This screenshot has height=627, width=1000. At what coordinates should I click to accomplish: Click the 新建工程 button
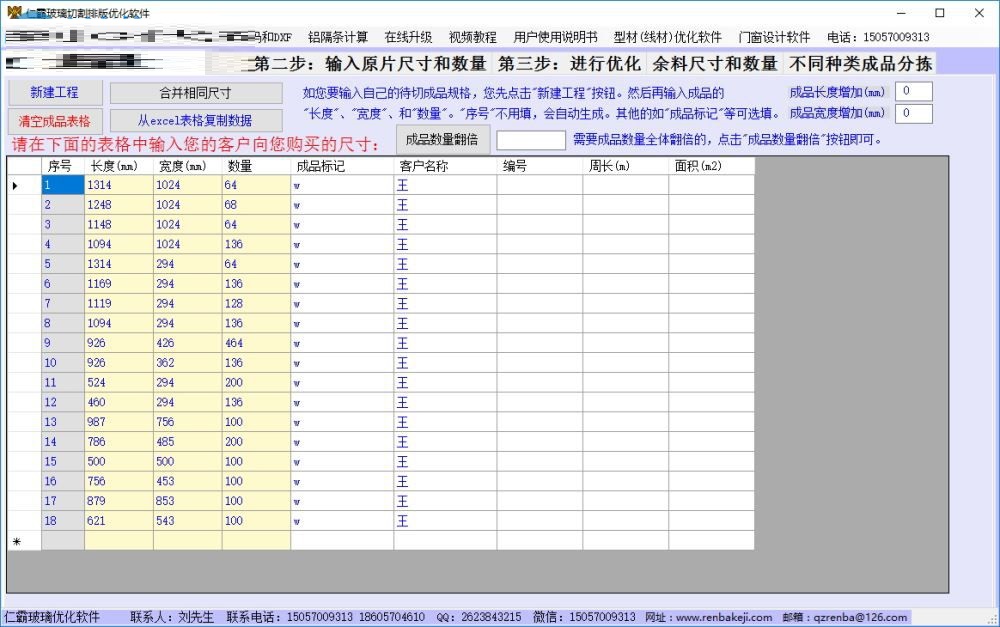(x=55, y=92)
